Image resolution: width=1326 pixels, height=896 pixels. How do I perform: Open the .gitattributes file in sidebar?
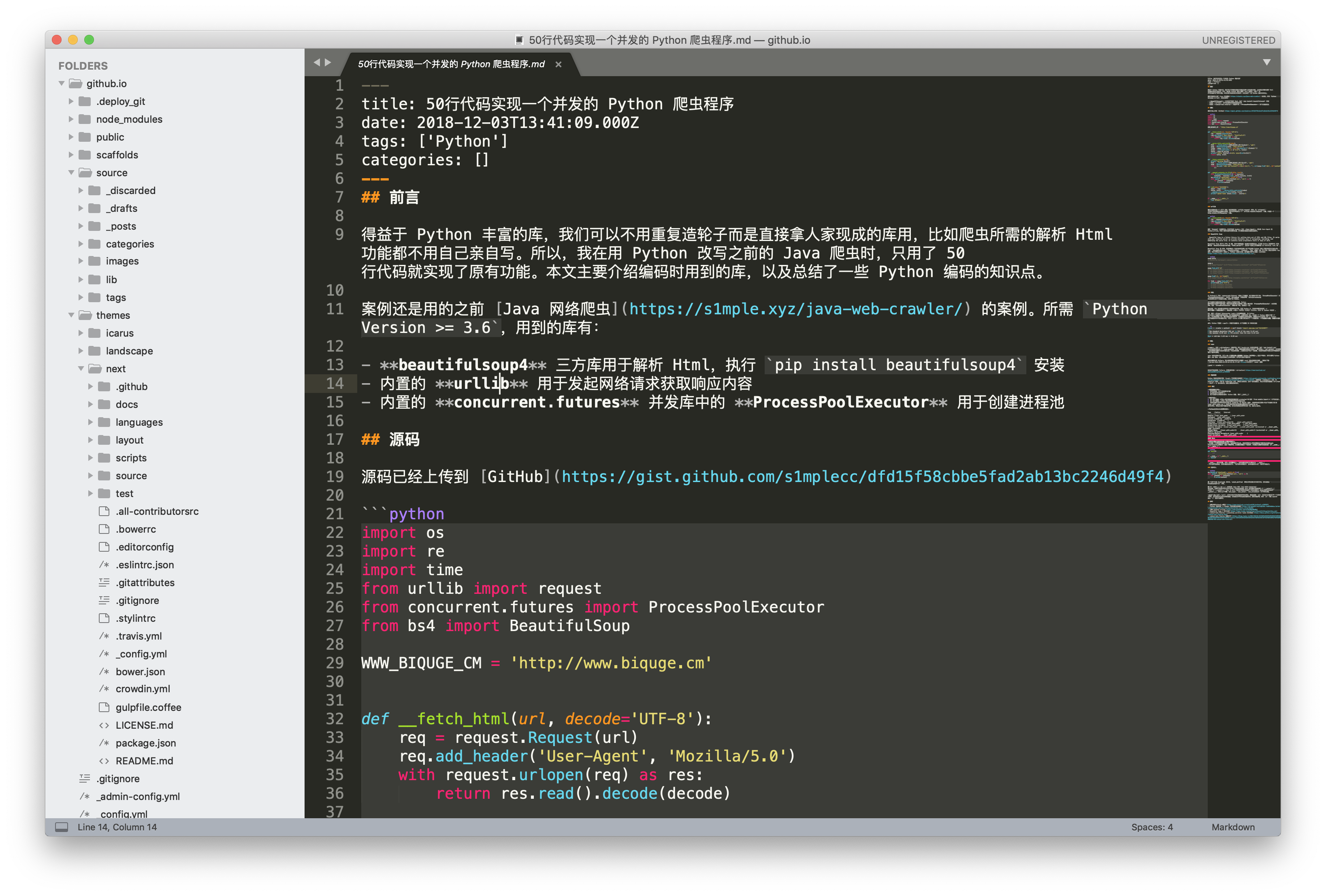point(145,583)
